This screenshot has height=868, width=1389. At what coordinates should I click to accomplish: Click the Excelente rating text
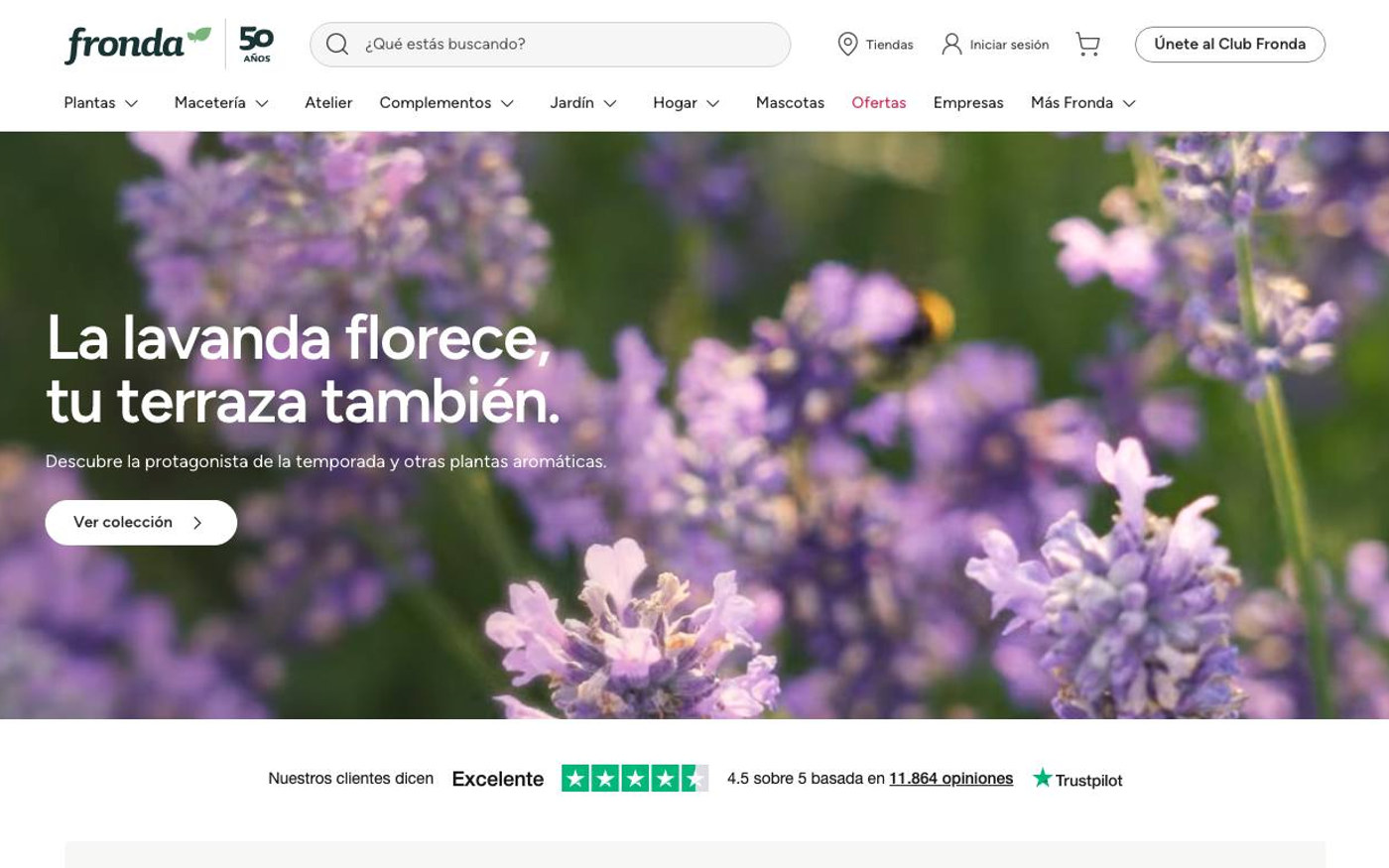[x=497, y=779]
